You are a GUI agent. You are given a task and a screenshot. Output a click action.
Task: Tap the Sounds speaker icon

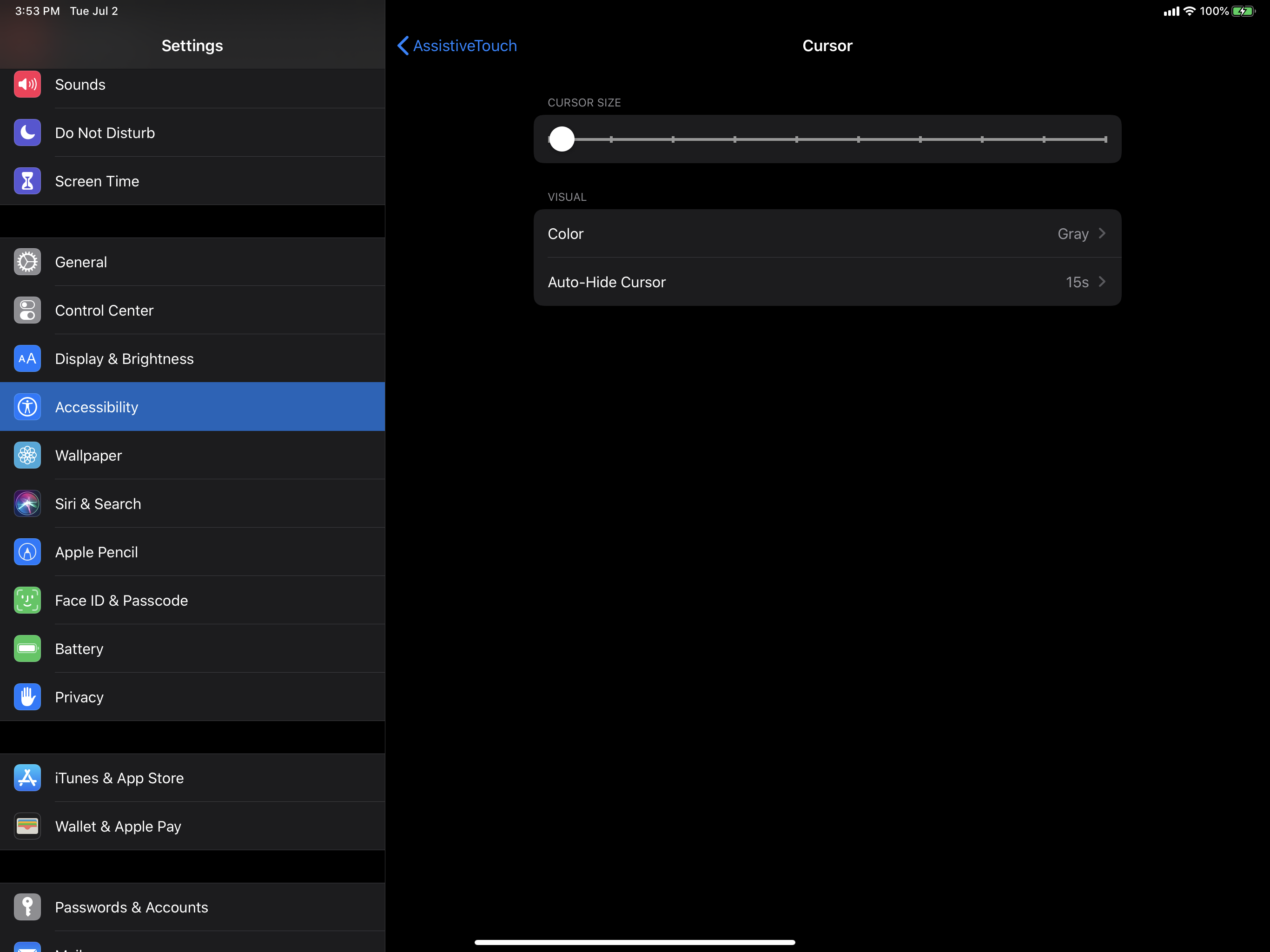point(27,85)
